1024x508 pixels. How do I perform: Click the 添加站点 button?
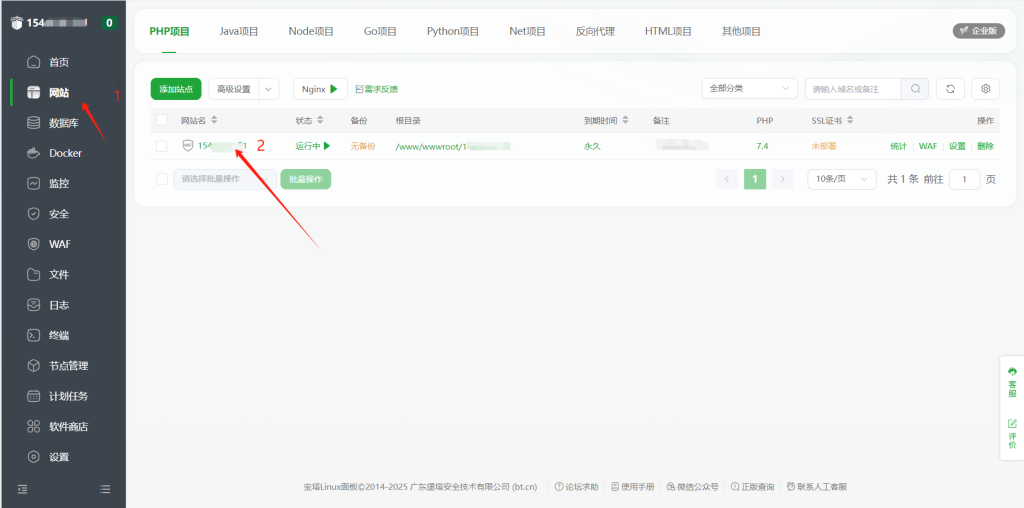176,89
